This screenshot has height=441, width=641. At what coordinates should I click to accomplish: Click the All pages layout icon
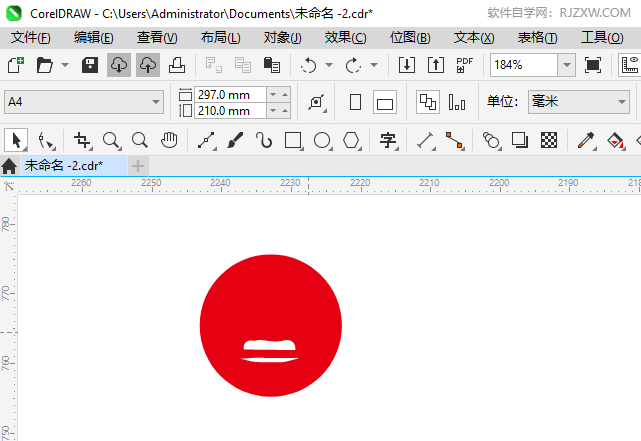click(x=428, y=102)
